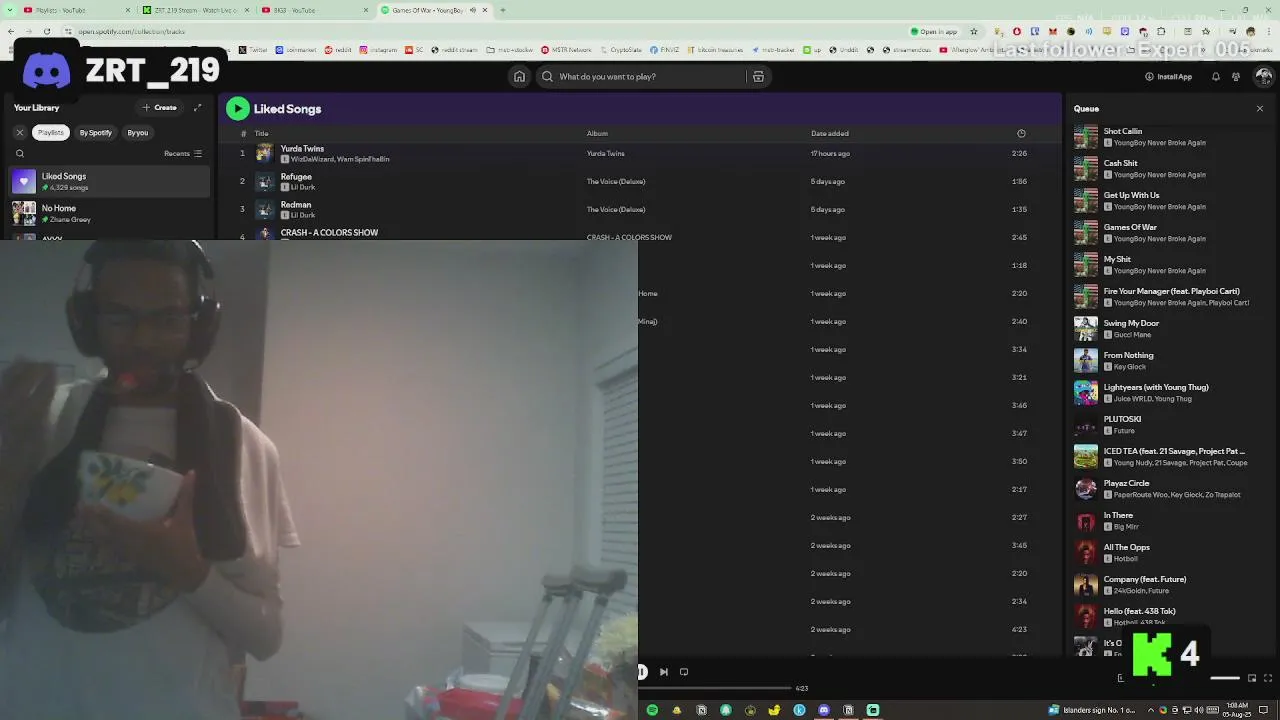Select the Refugee track row
1280x720 pixels.
coord(640,181)
